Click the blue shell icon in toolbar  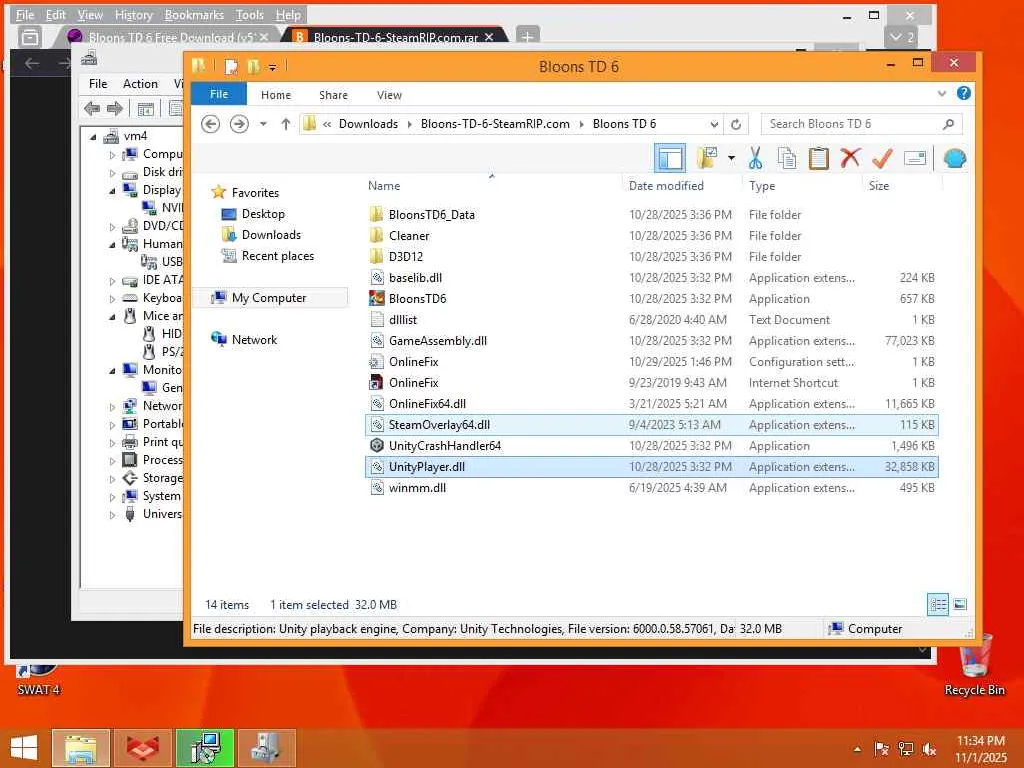(955, 158)
